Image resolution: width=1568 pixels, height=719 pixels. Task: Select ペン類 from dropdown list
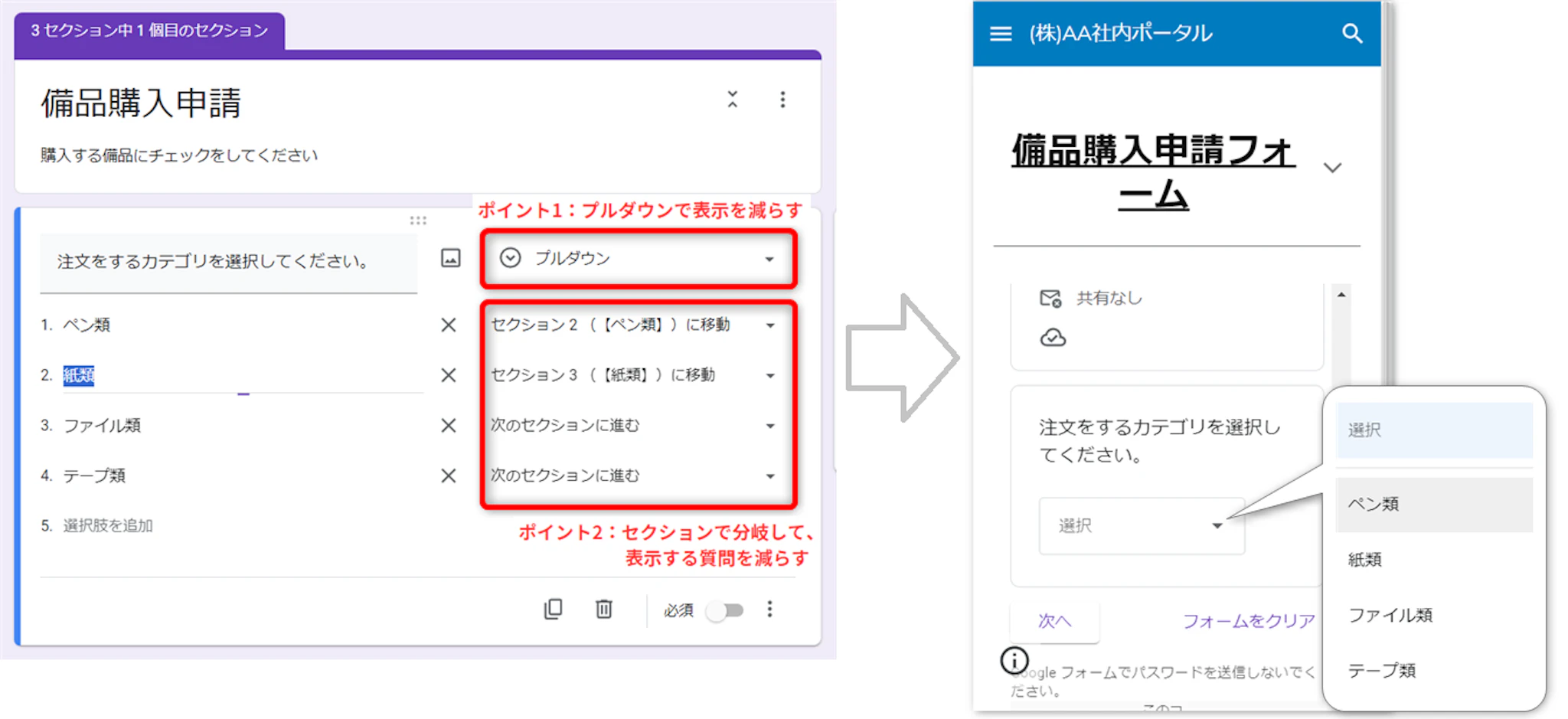1433,505
